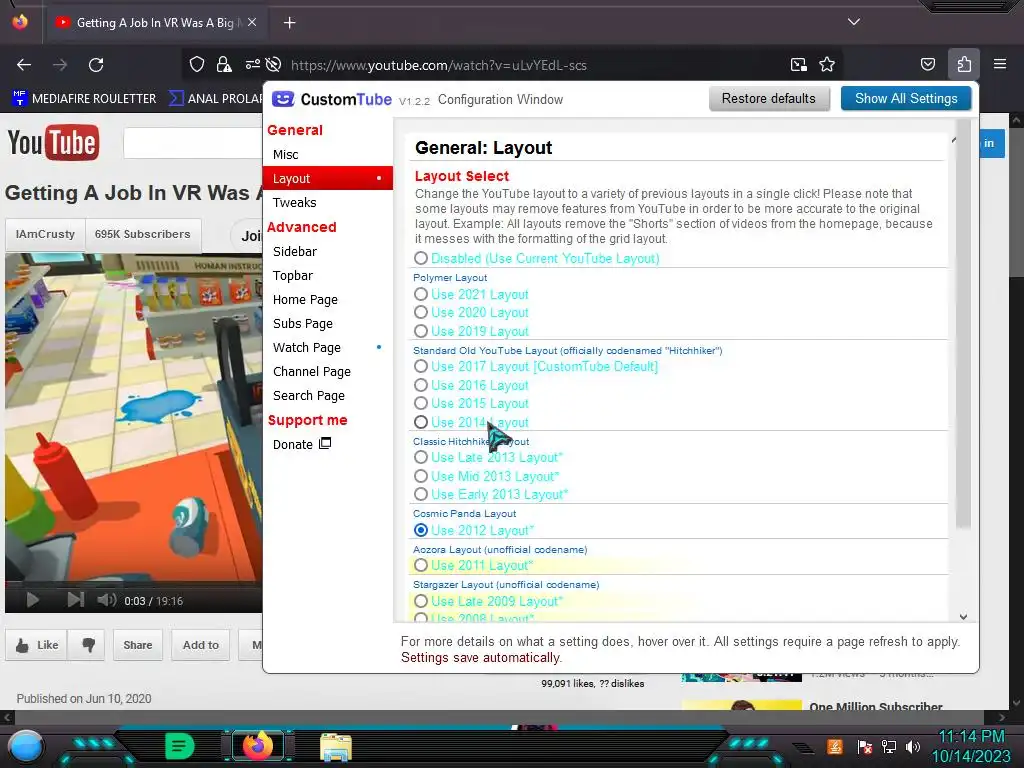Screen dimensions: 1024x768
Task: Select Use 2021 Layout radio
Action: click(x=421, y=295)
